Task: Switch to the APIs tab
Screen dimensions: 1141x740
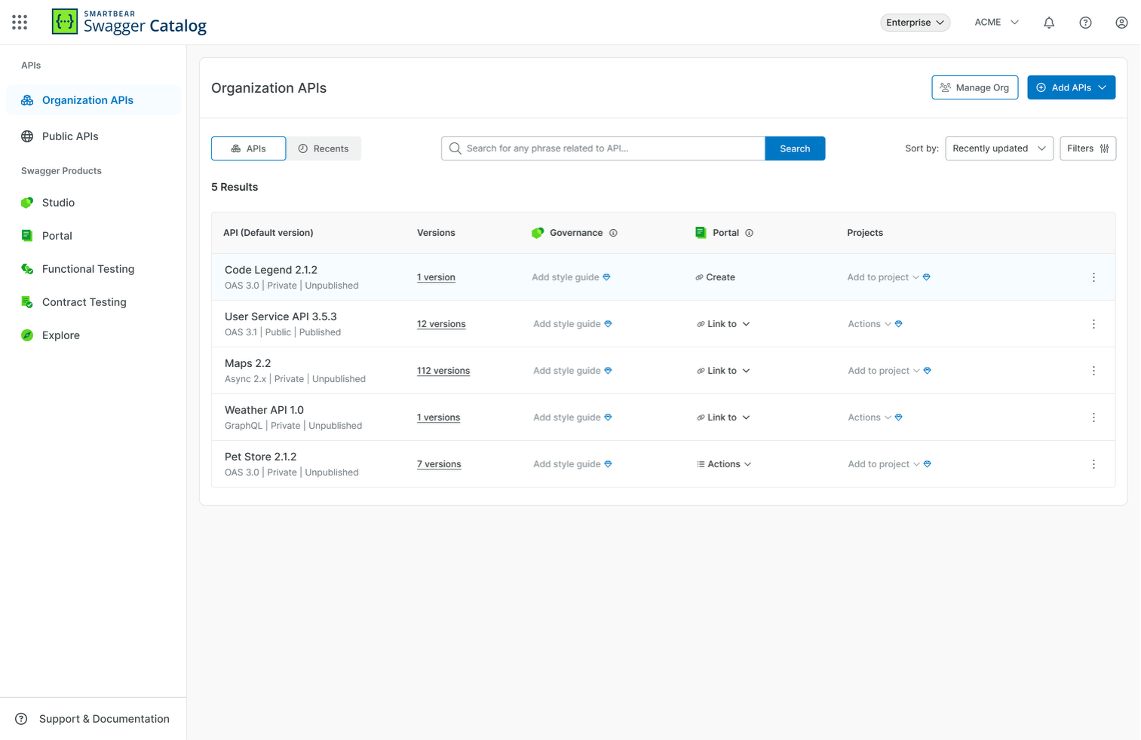Action: (248, 148)
